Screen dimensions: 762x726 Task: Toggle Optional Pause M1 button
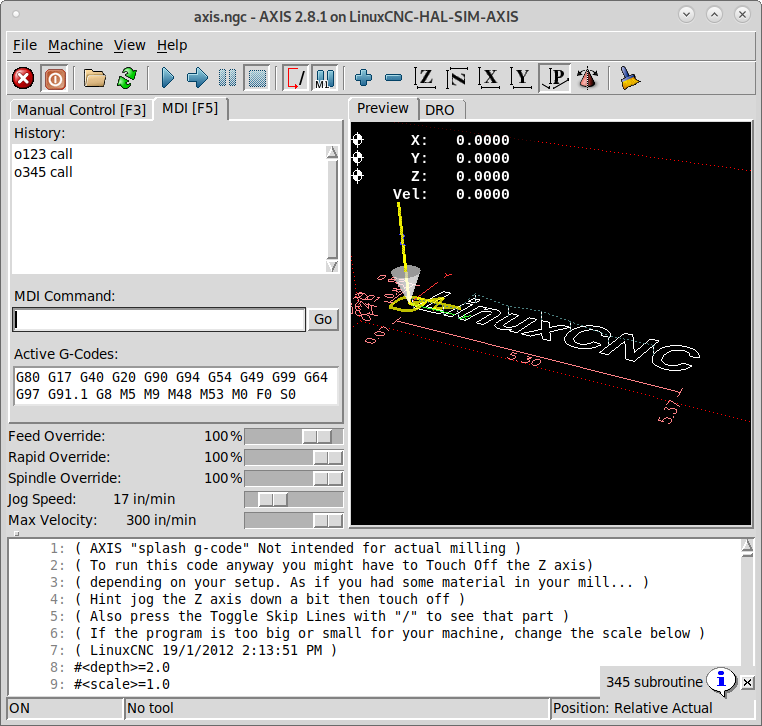click(x=325, y=78)
